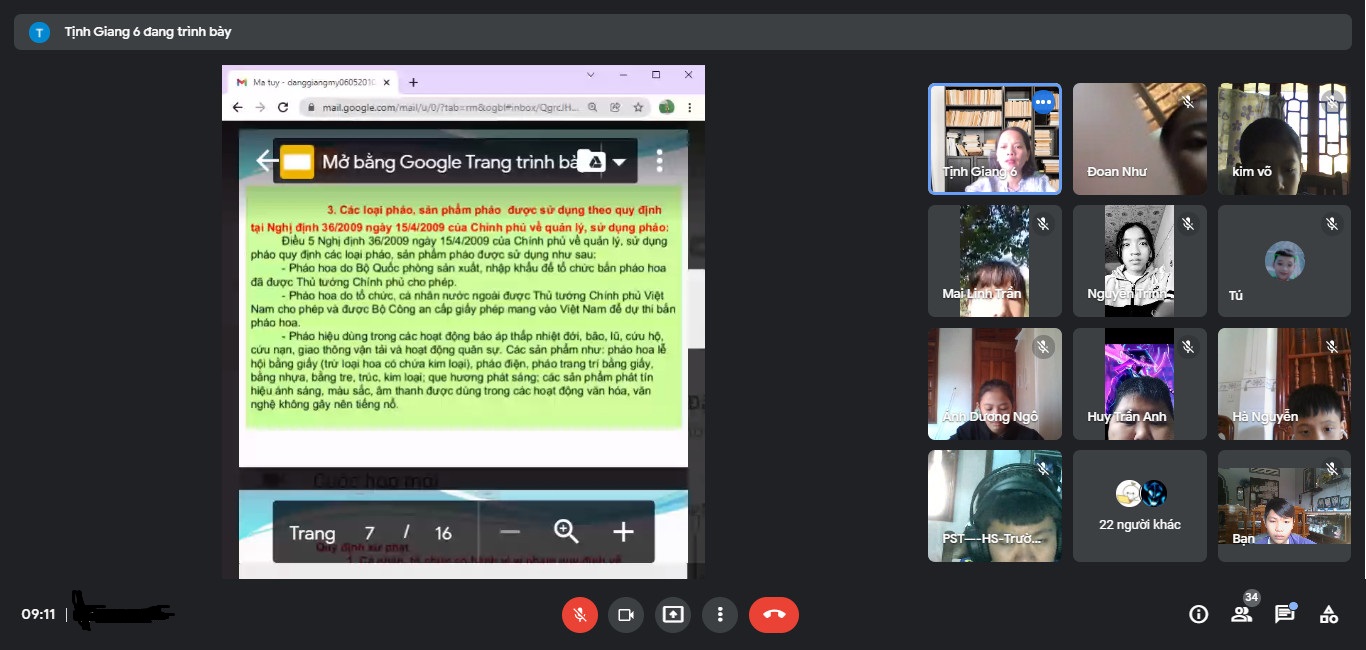Select Đoan Như video tile
The height and width of the screenshot is (650, 1366).
1140,138
